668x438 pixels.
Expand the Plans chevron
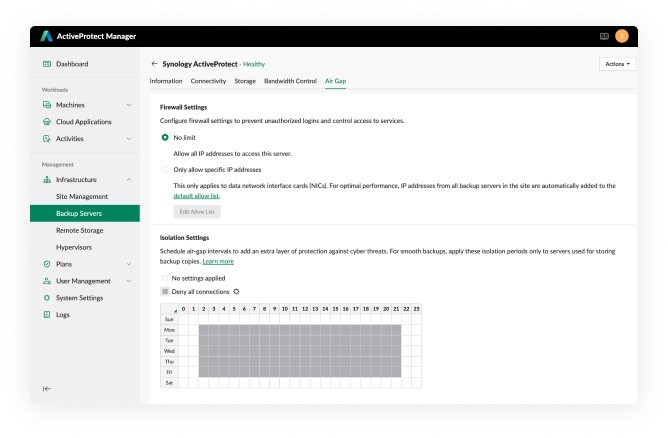point(129,264)
